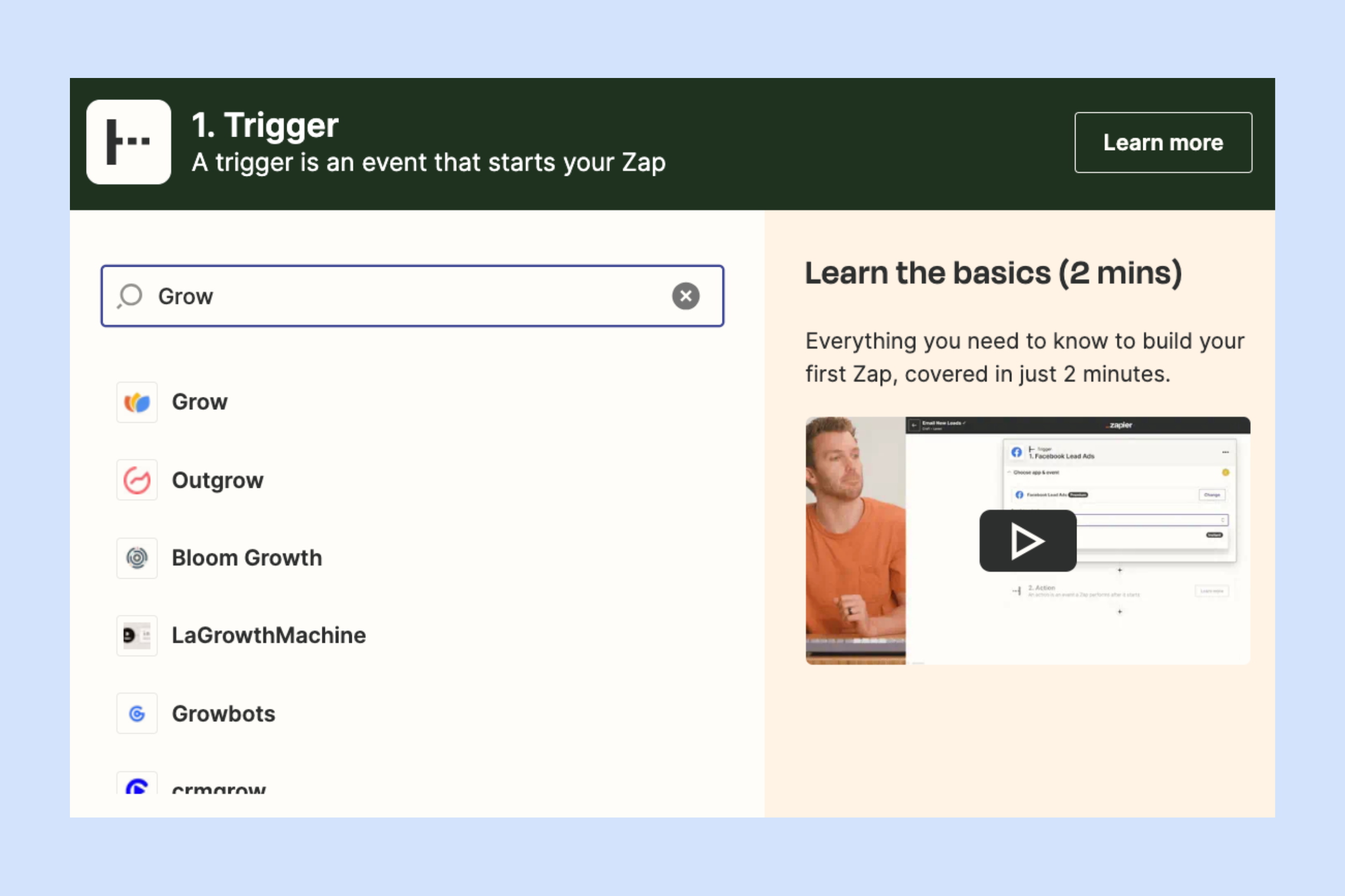Click the search magnifier icon
The image size is (1345, 896).
point(130,296)
